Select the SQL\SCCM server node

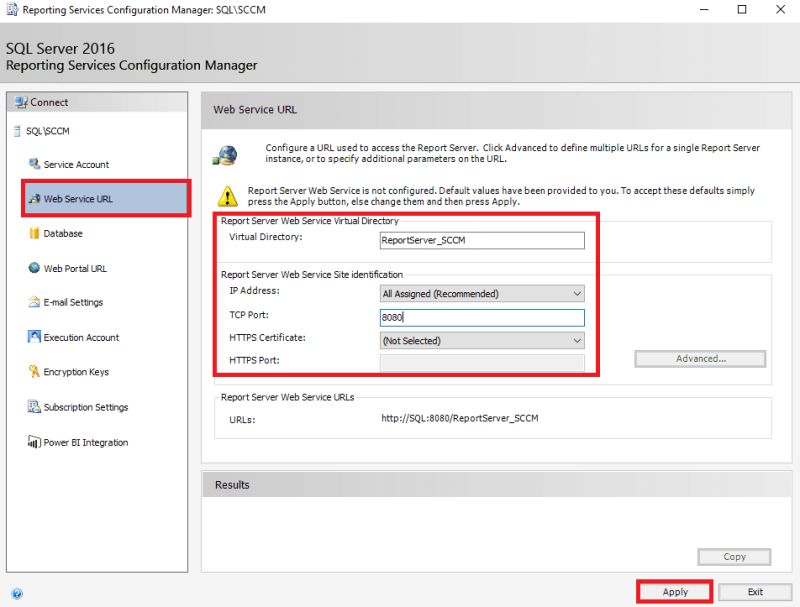click(47, 131)
